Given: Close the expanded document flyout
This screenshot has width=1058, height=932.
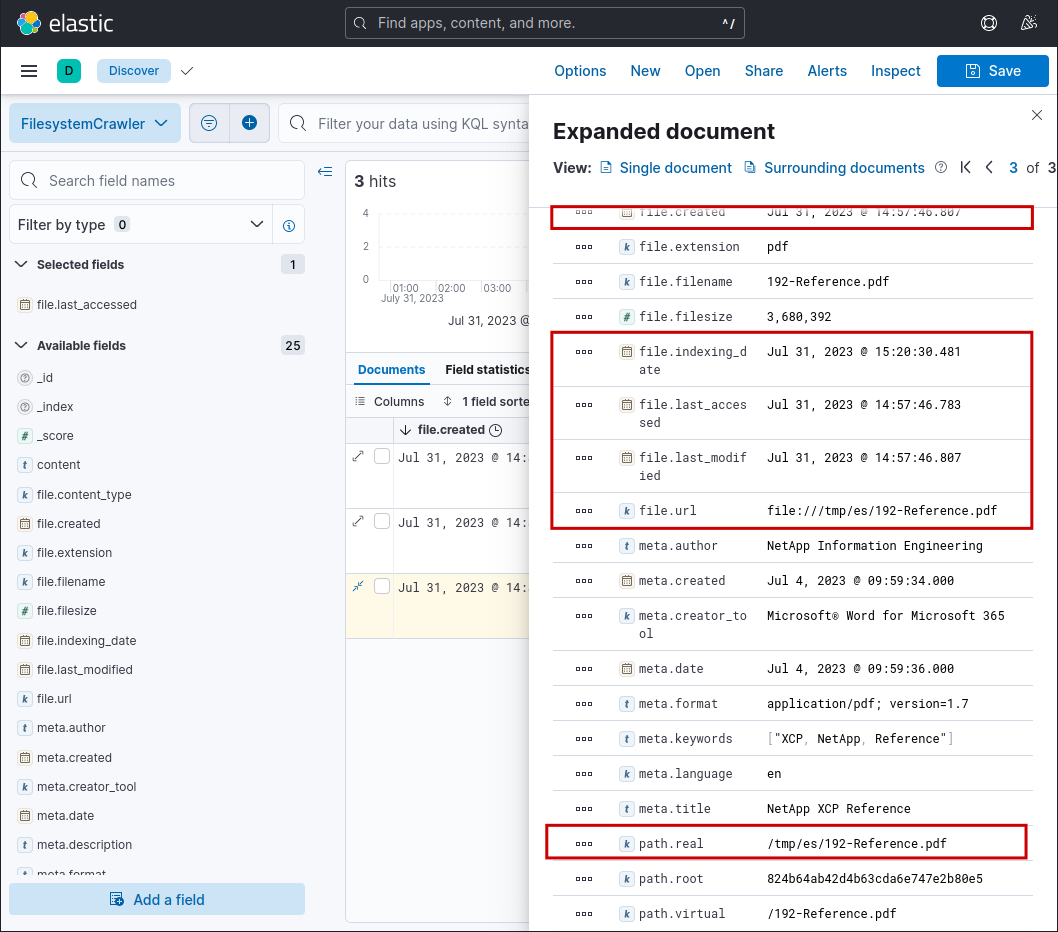Looking at the screenshot, I should (x=1037, y=115).
